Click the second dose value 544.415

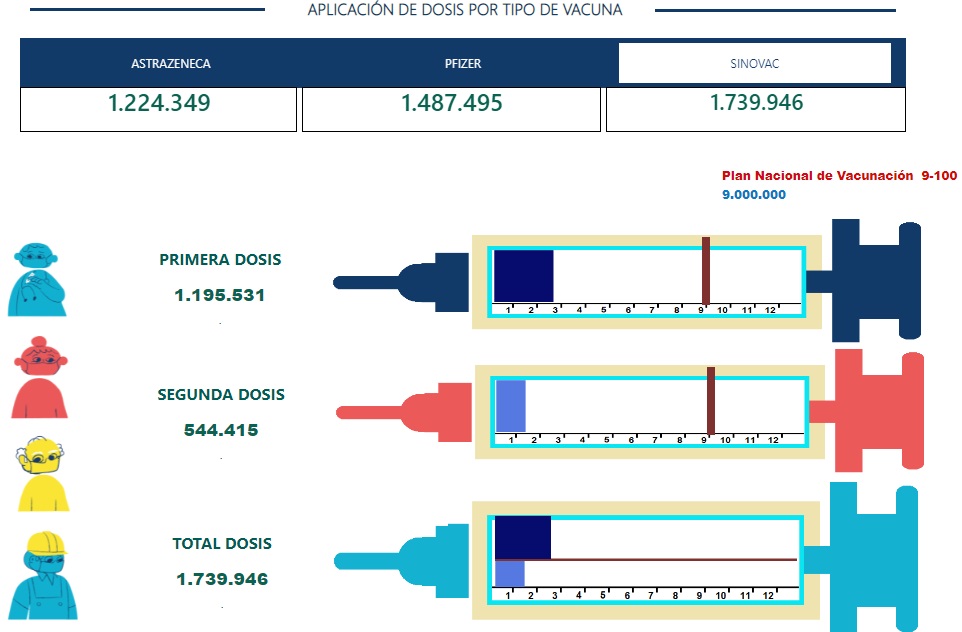pyautogui.click(x=221, y=430)
